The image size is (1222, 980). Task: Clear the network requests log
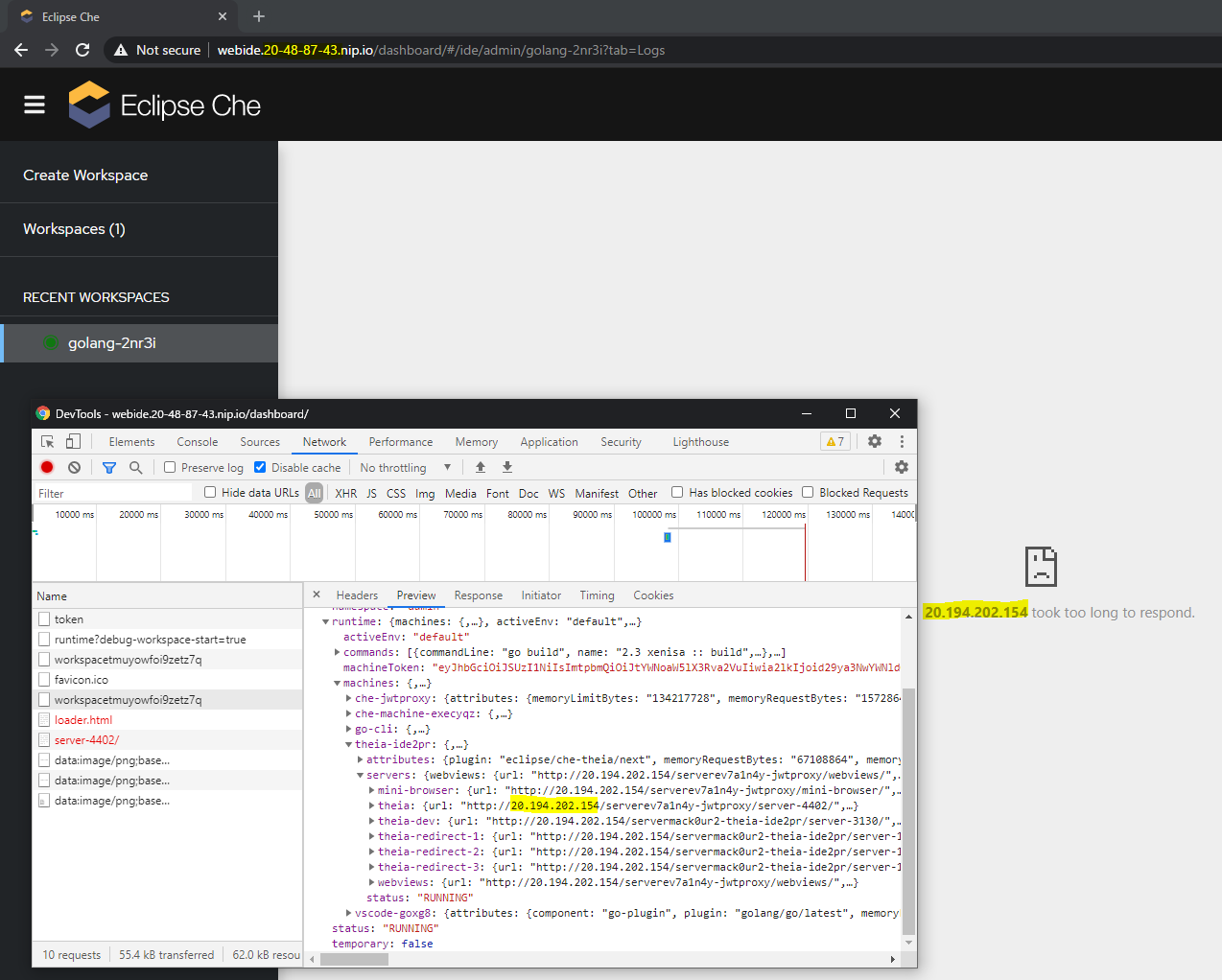click(x=74, y=467)
